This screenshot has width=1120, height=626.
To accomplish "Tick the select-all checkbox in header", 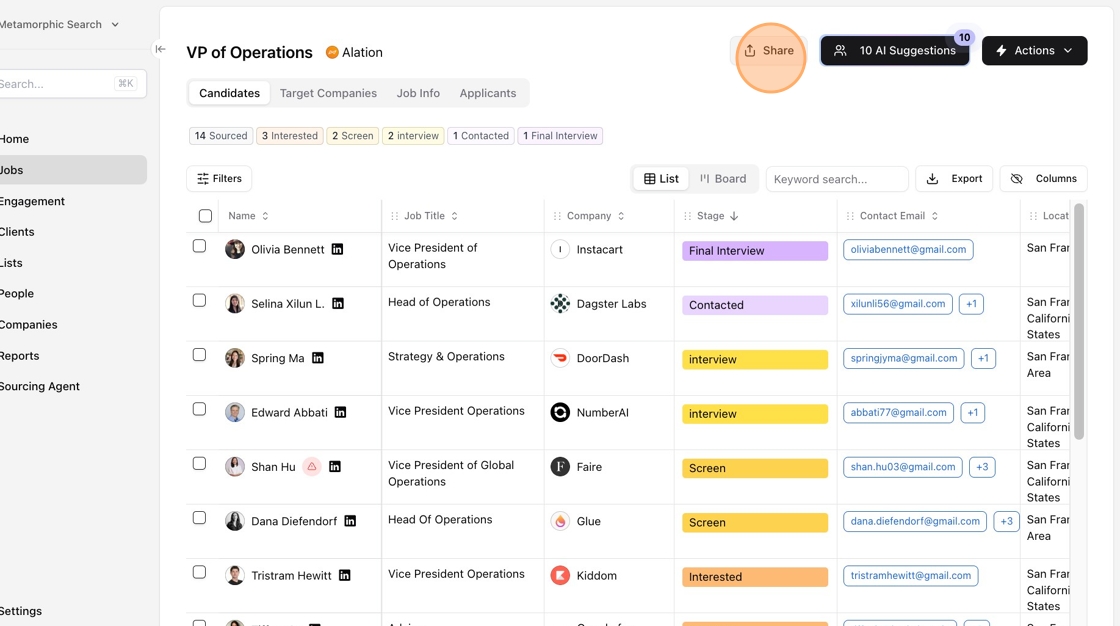I will point(205,216).
